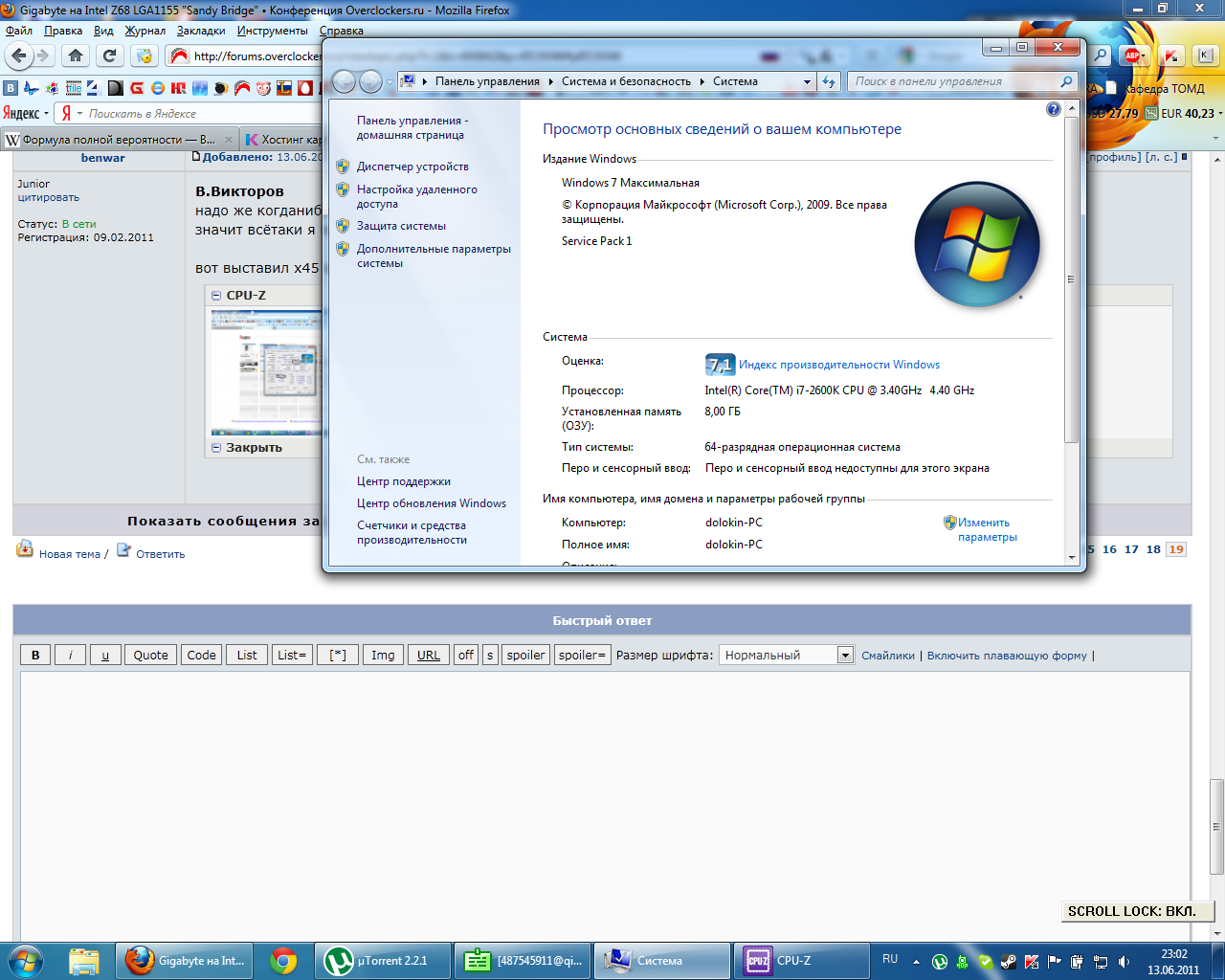Image resolution: width=1225 pixels, height=980 pixels.
Task: Expand the control panel address bar history dropdown
Action: pyautogui.click(x=807, y=81)
